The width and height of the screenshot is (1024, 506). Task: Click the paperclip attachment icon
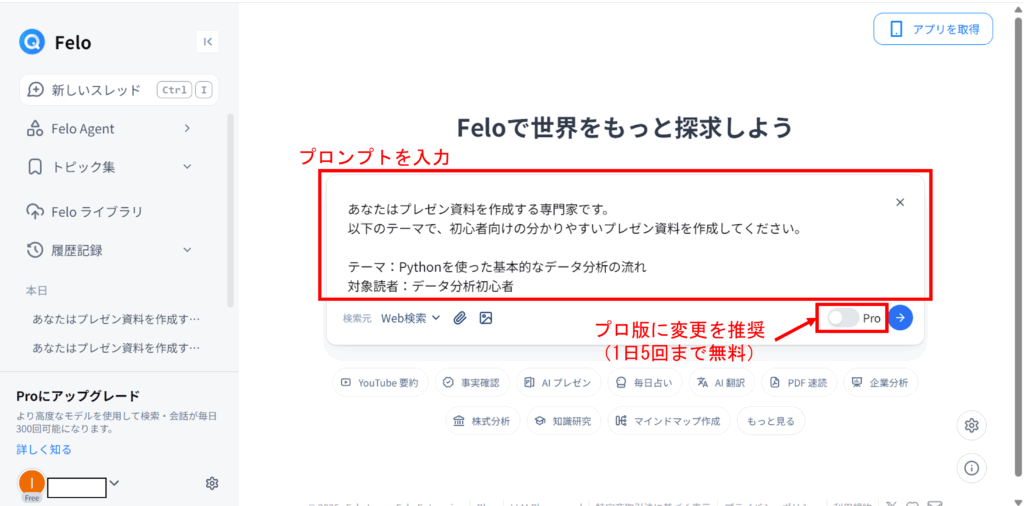(460, 318)
